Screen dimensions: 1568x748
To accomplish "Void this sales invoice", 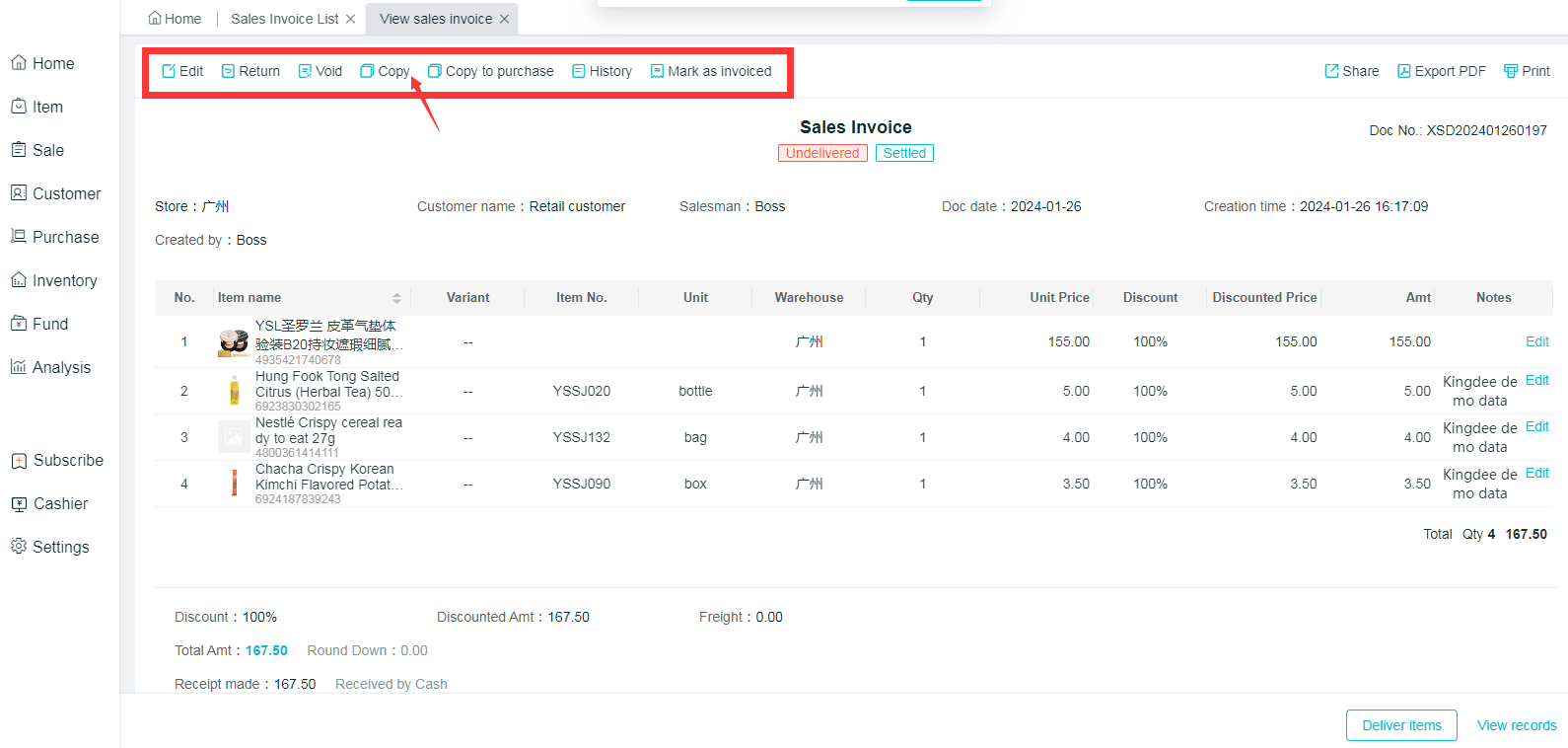I will 320,71.
